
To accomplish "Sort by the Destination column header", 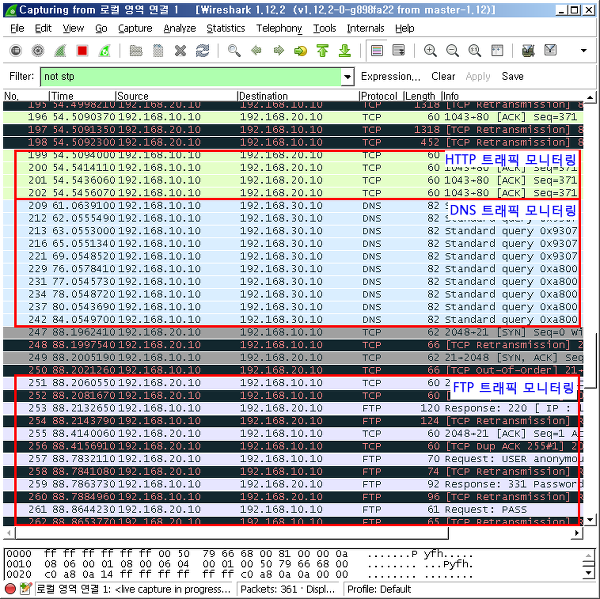I will (x=298, y=96).
